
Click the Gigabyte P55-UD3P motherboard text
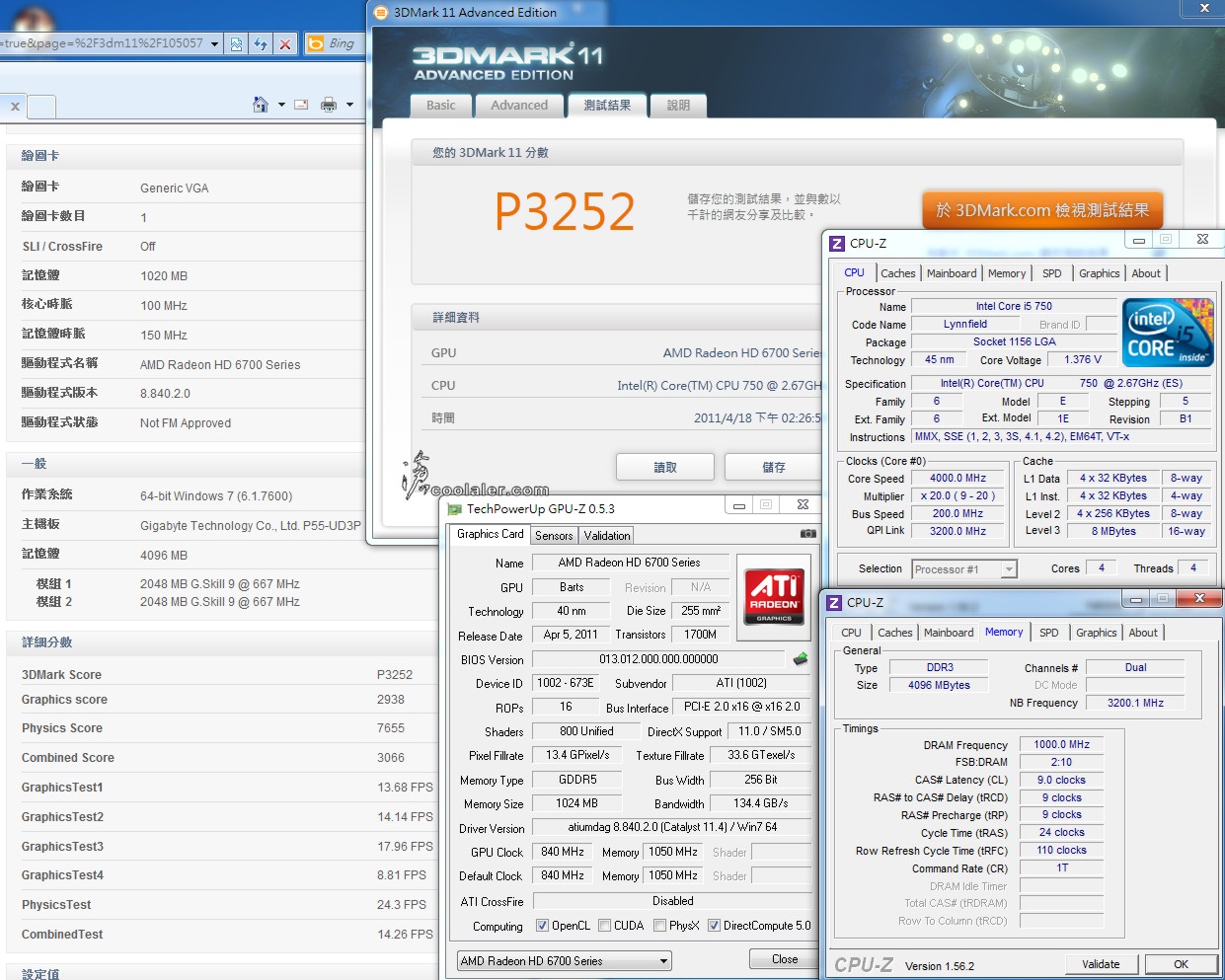click(251, 526)
